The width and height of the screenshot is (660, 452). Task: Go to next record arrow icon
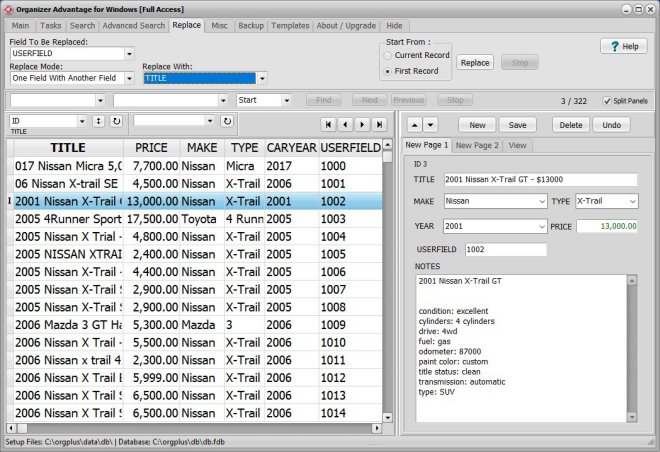coord(362,124)
